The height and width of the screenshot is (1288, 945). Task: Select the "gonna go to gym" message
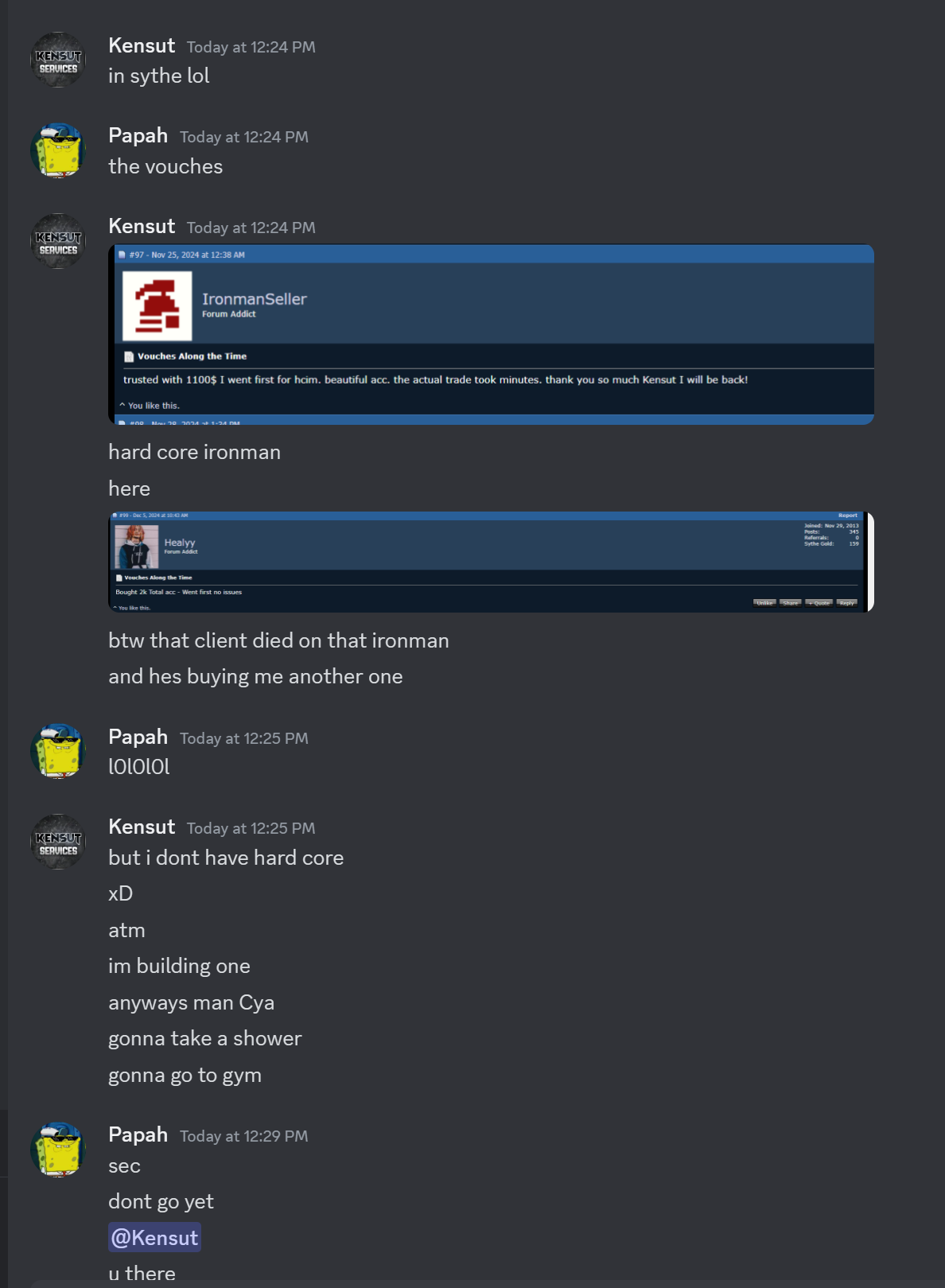[x=185, y=1076]
